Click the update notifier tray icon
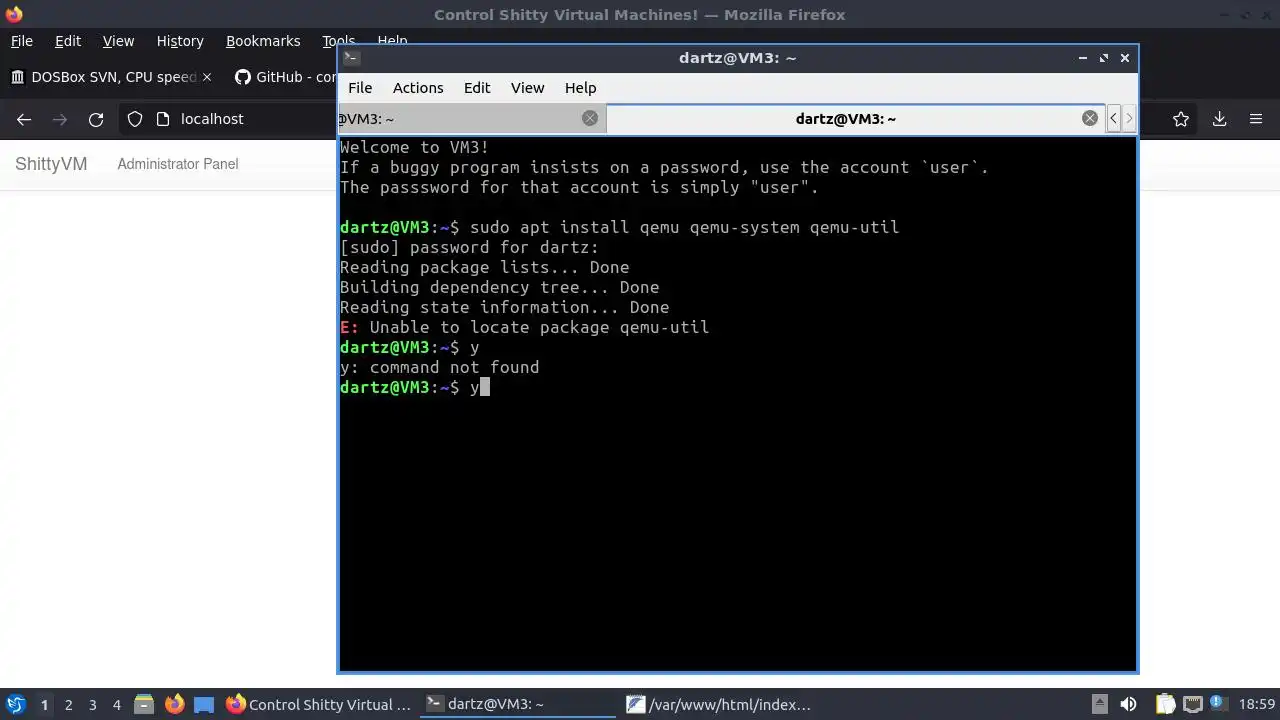Screen dimensions: 1280x720 [1219, 704]
